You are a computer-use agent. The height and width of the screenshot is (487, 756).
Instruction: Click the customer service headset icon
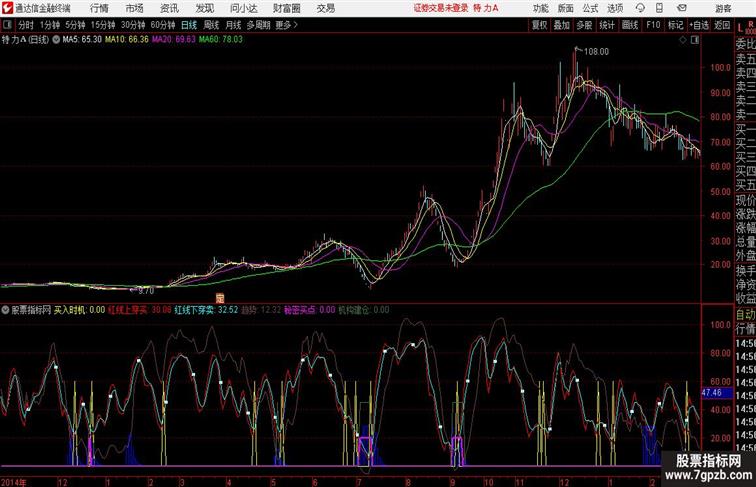640,8
